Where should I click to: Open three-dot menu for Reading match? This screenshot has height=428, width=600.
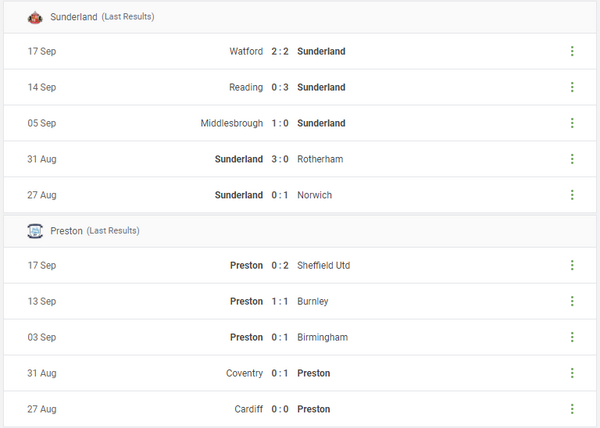pyautogui.click(x=572, y=87)
